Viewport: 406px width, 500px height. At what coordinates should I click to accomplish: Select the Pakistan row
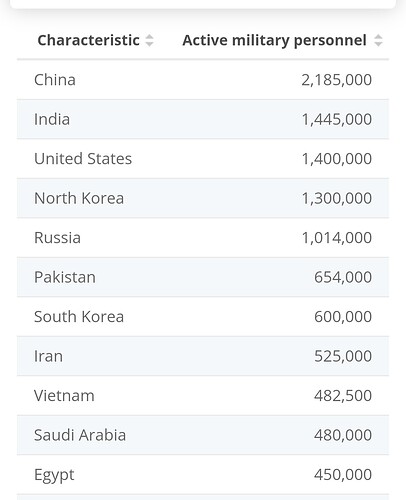coord(203,277)
